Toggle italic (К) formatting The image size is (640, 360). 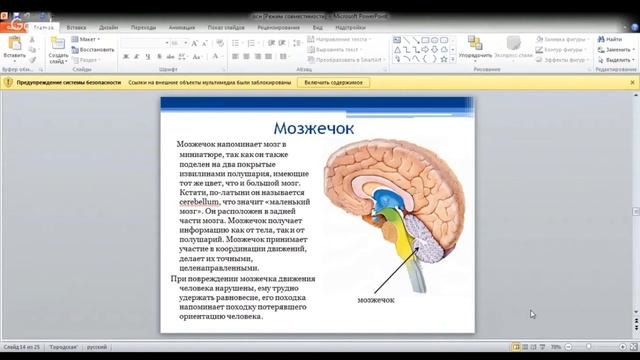137,57
